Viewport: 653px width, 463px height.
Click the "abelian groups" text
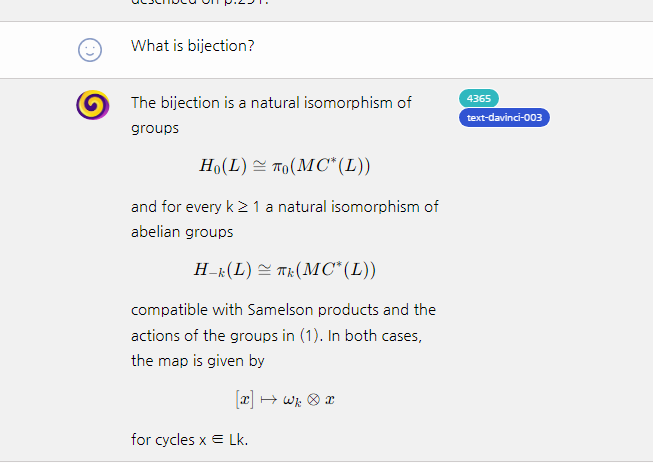coord(182,232)
